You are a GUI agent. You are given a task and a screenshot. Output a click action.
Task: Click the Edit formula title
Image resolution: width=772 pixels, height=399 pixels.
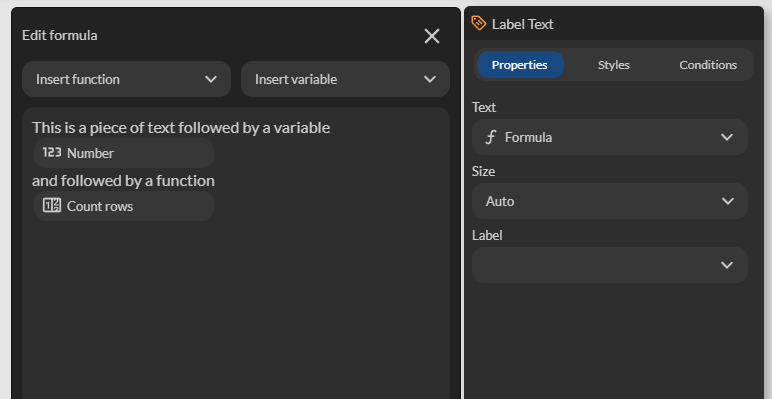point(60,35)
